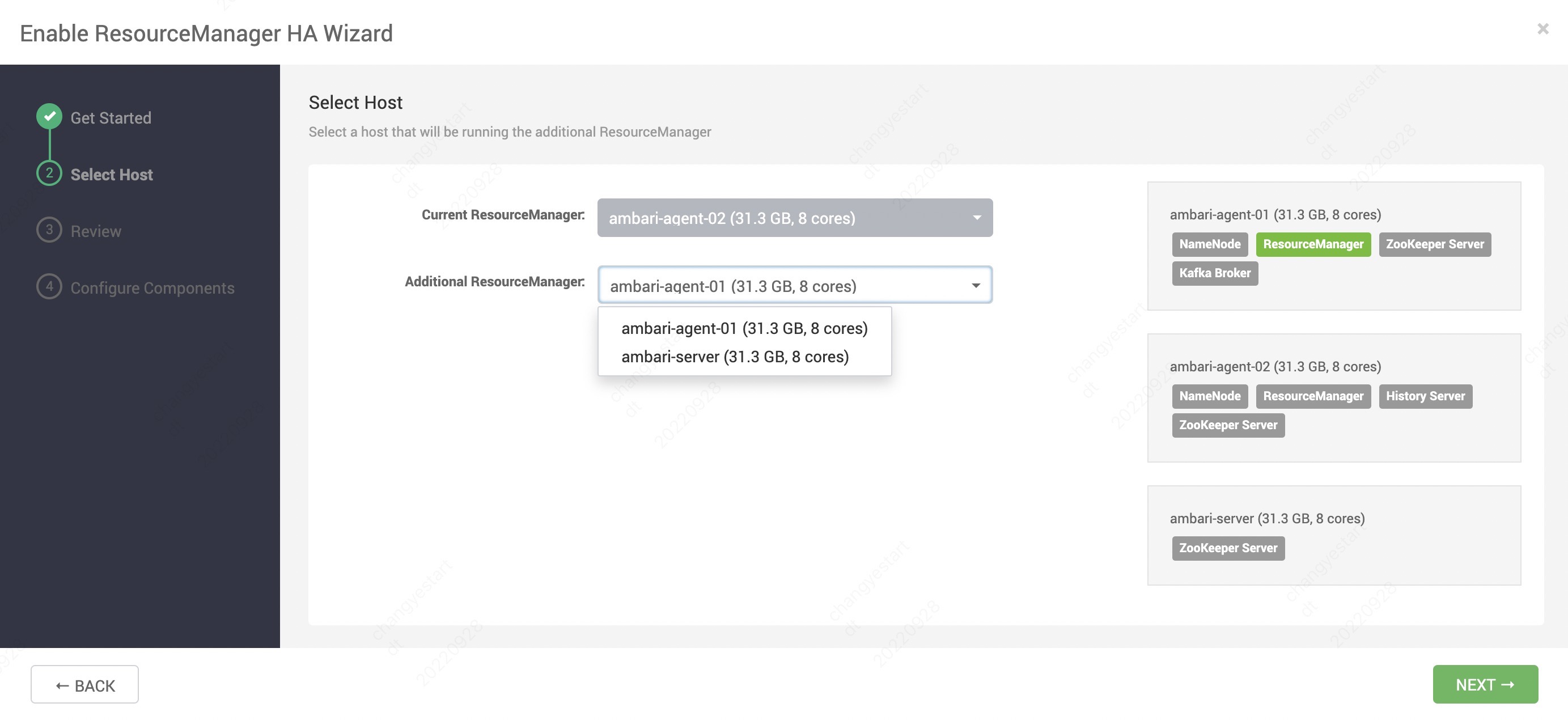Click the Review step label in sidebar

[x=96, y=231]
